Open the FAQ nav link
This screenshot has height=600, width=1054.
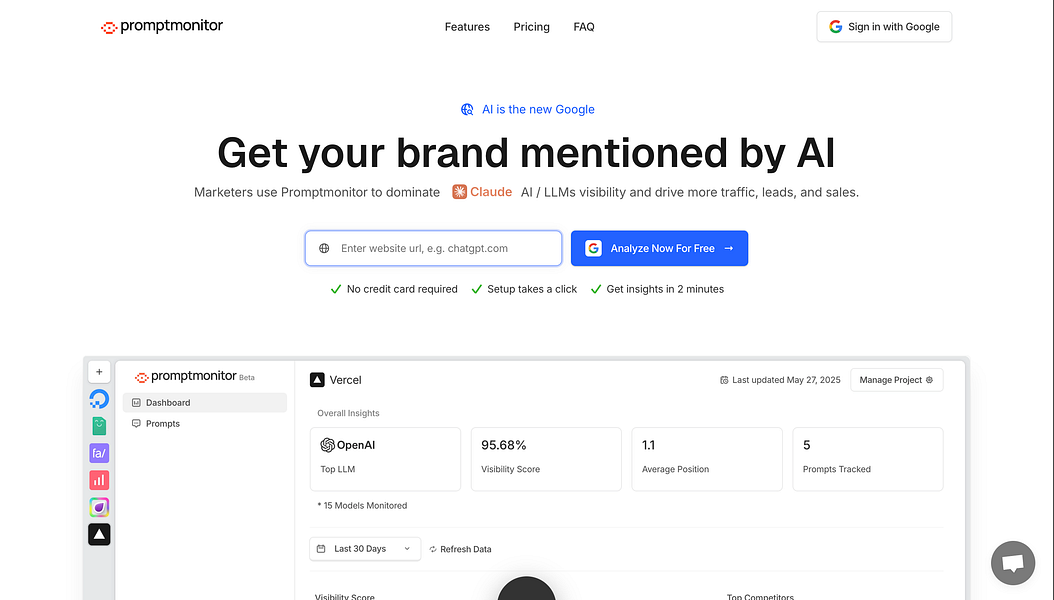click(584, 27)
